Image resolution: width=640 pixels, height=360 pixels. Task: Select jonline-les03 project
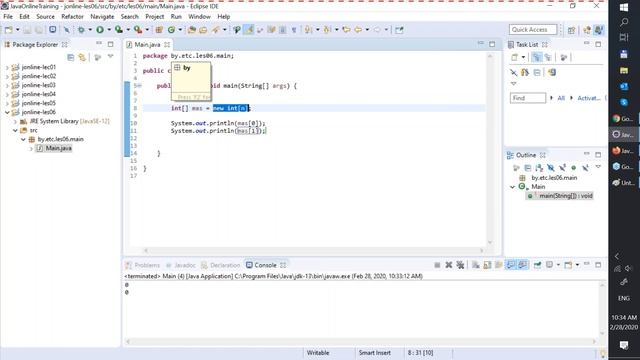[x=39, y=85]
